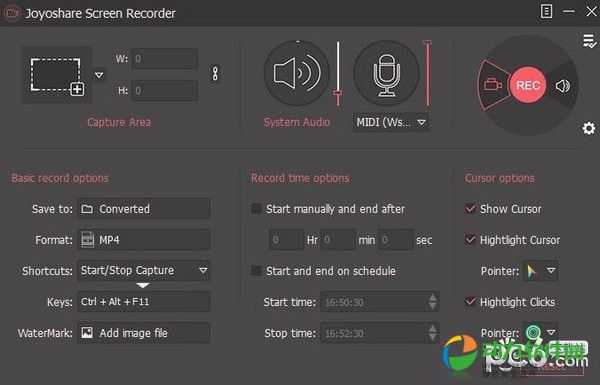Click the Save to Converted folder field
This screenshot has height=385, width=600.
143,209
